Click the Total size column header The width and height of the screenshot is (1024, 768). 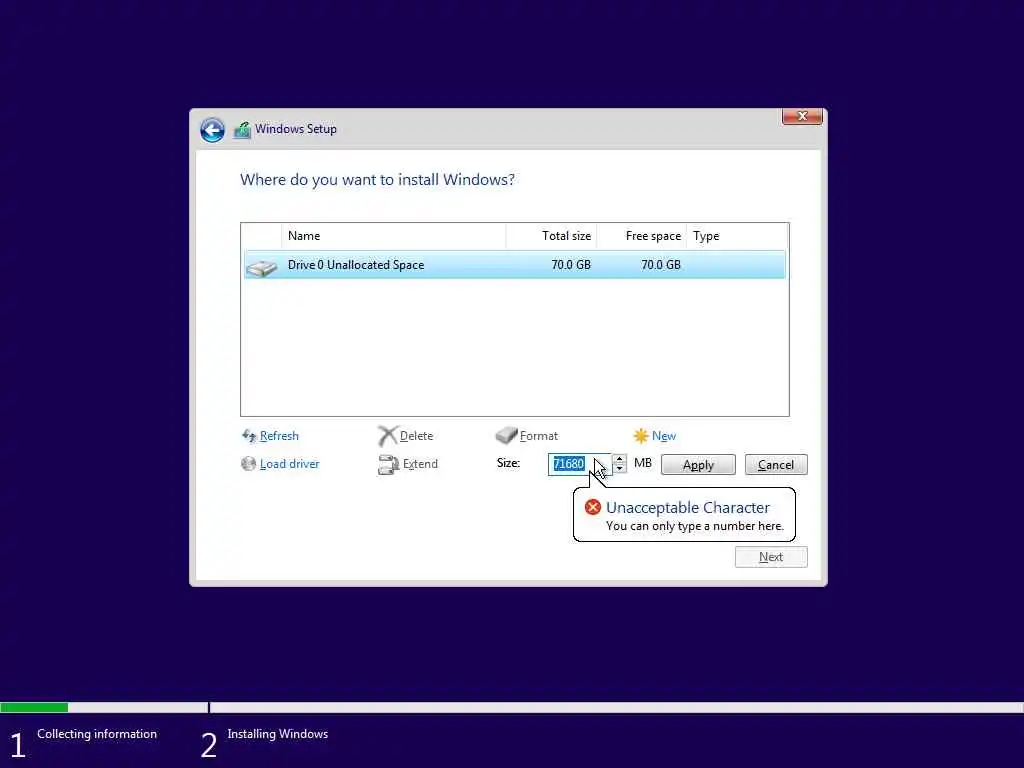tap(551, 236)
